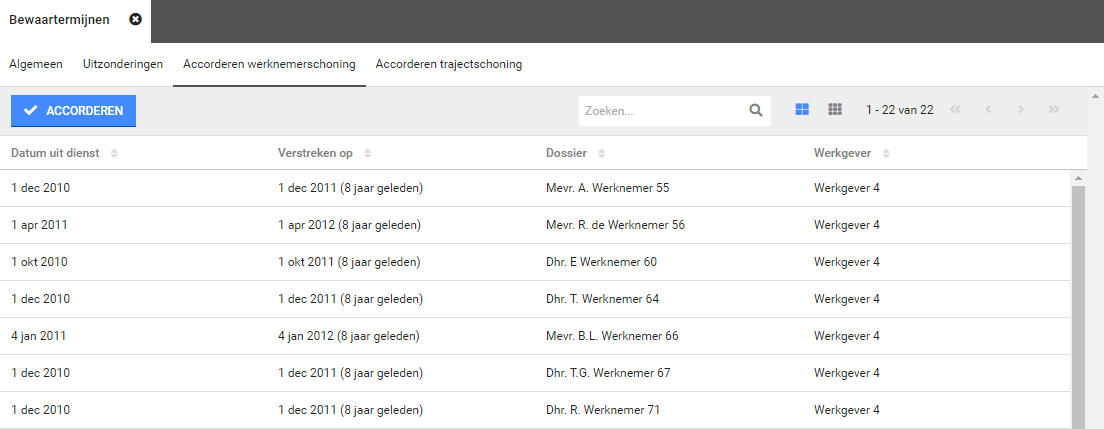Click the search magnifier icon
1104x429 pixels.
756,111
